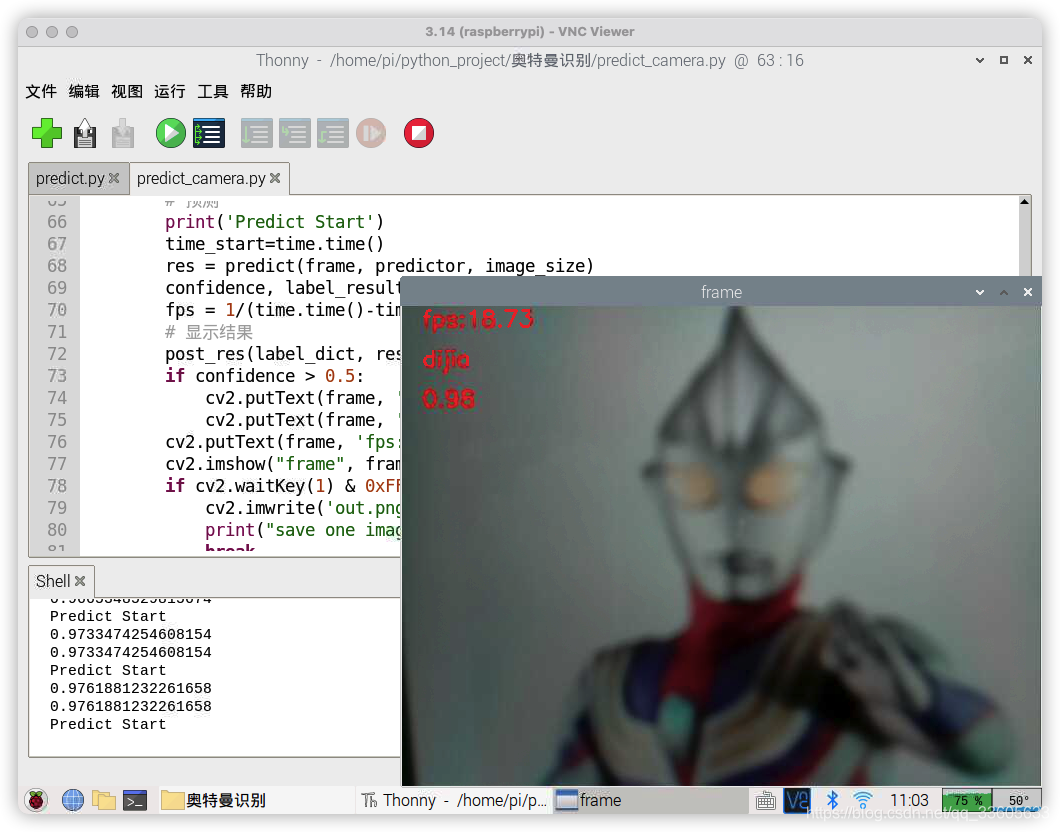Open the 文件 menu
Viewport: 1060px width, 832px height.
point(41,91)
